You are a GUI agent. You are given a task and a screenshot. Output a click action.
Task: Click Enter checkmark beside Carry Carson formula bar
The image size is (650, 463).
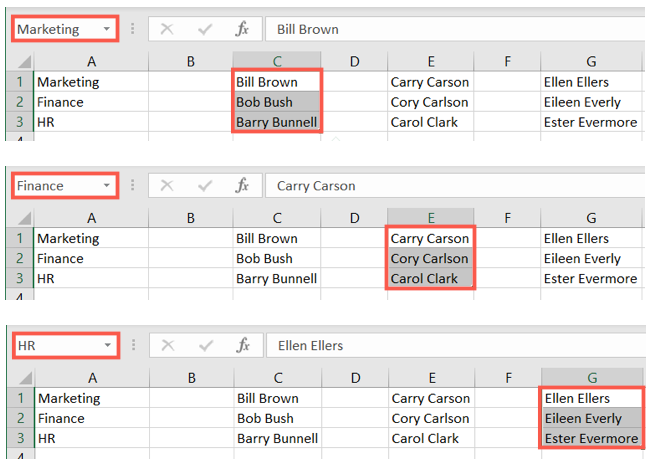204,185
